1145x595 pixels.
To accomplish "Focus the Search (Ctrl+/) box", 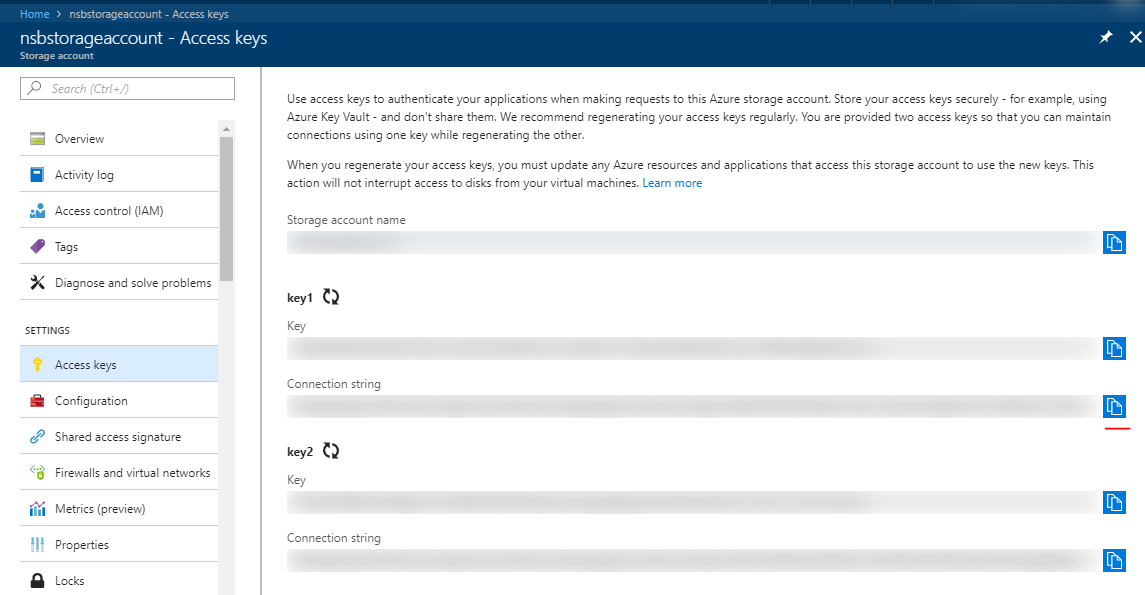I will point(127,88).
